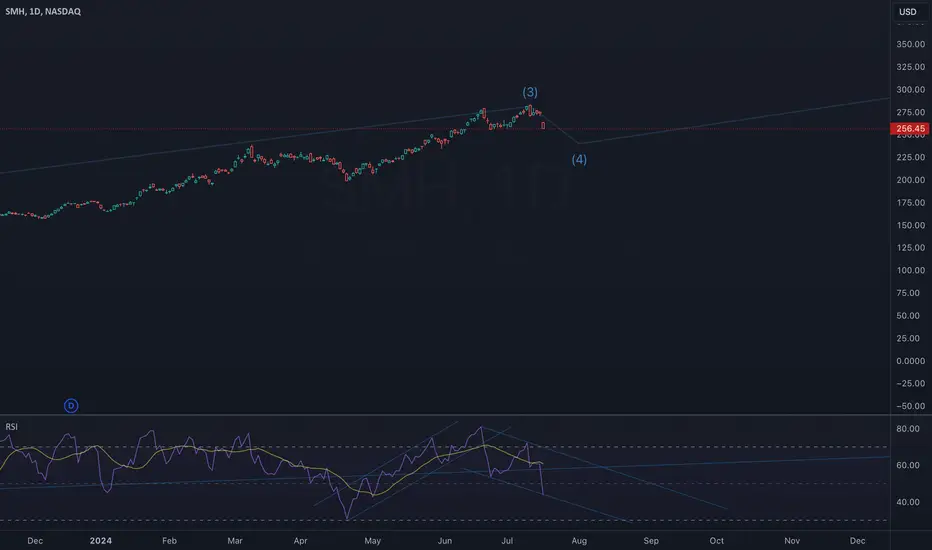Screen dimensions: 932x550
Task: Click the SMH, 1D, NASDAQ symbol title
Action: (x=43, y=11)
